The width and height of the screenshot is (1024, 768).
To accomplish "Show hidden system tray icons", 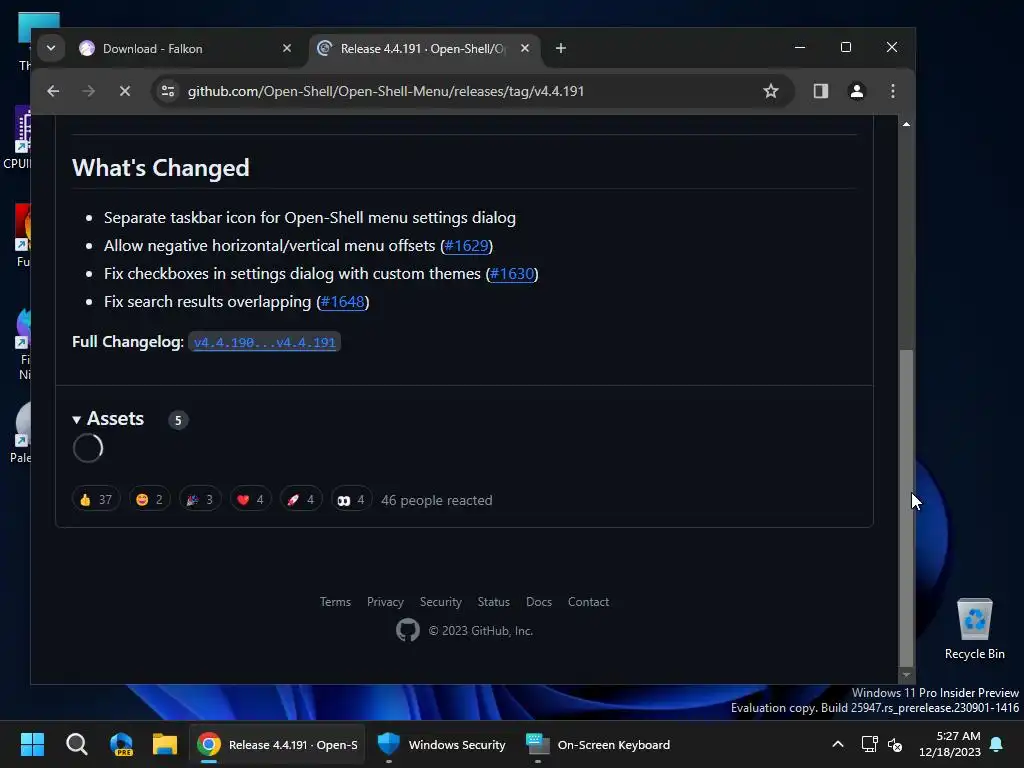I will click(838, 744).
